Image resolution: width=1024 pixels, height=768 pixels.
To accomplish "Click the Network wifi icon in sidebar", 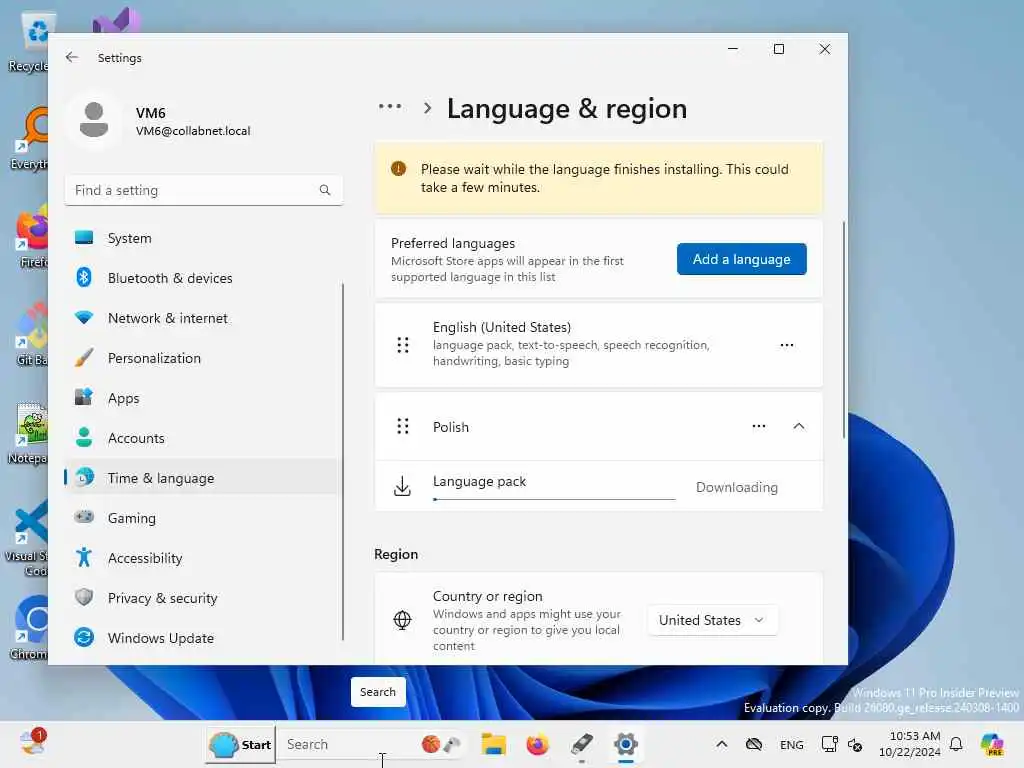I will coord(84,318).
